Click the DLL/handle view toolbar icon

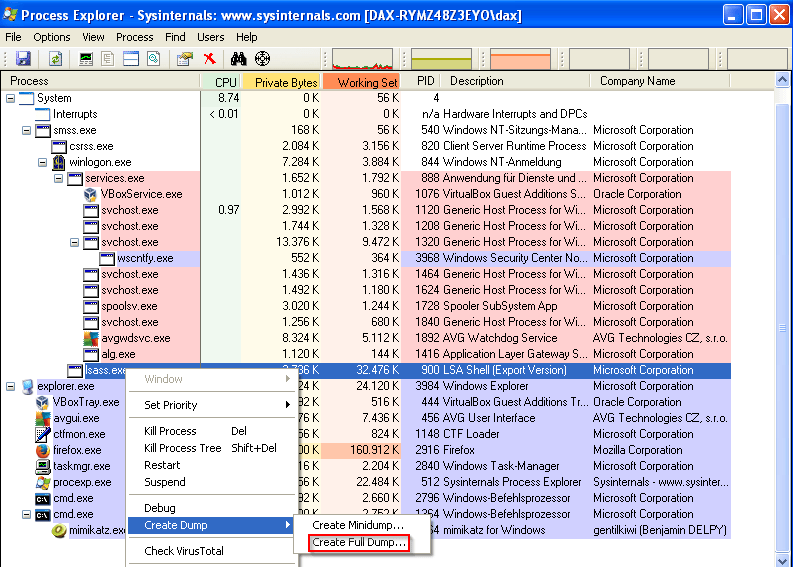tap(154, 59)
